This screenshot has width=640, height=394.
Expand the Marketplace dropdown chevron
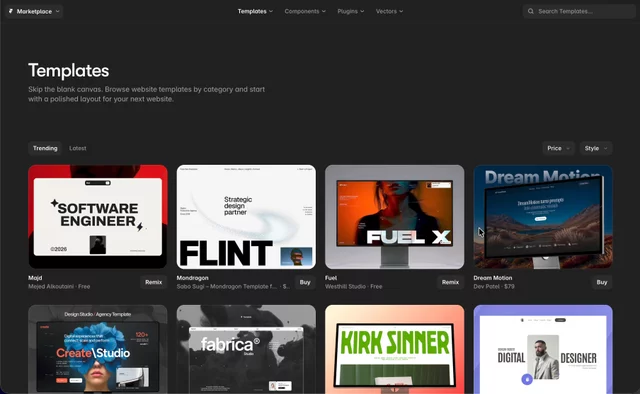click(x=58, y=11)
